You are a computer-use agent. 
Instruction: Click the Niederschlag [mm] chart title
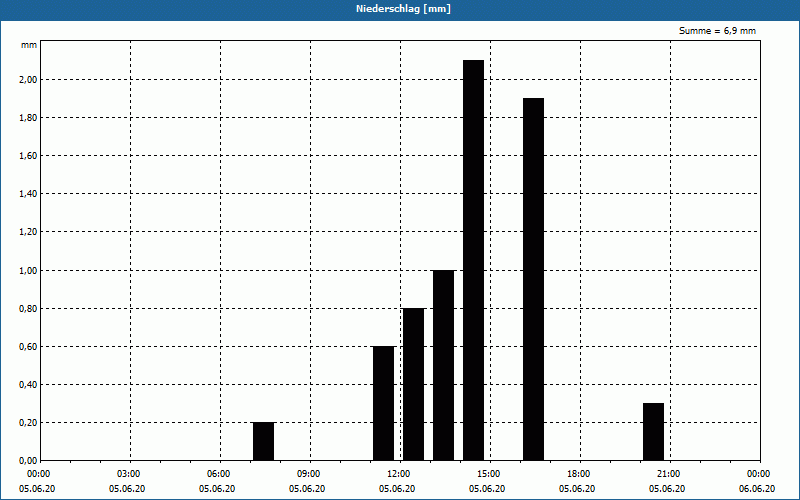tap(403, 9)
